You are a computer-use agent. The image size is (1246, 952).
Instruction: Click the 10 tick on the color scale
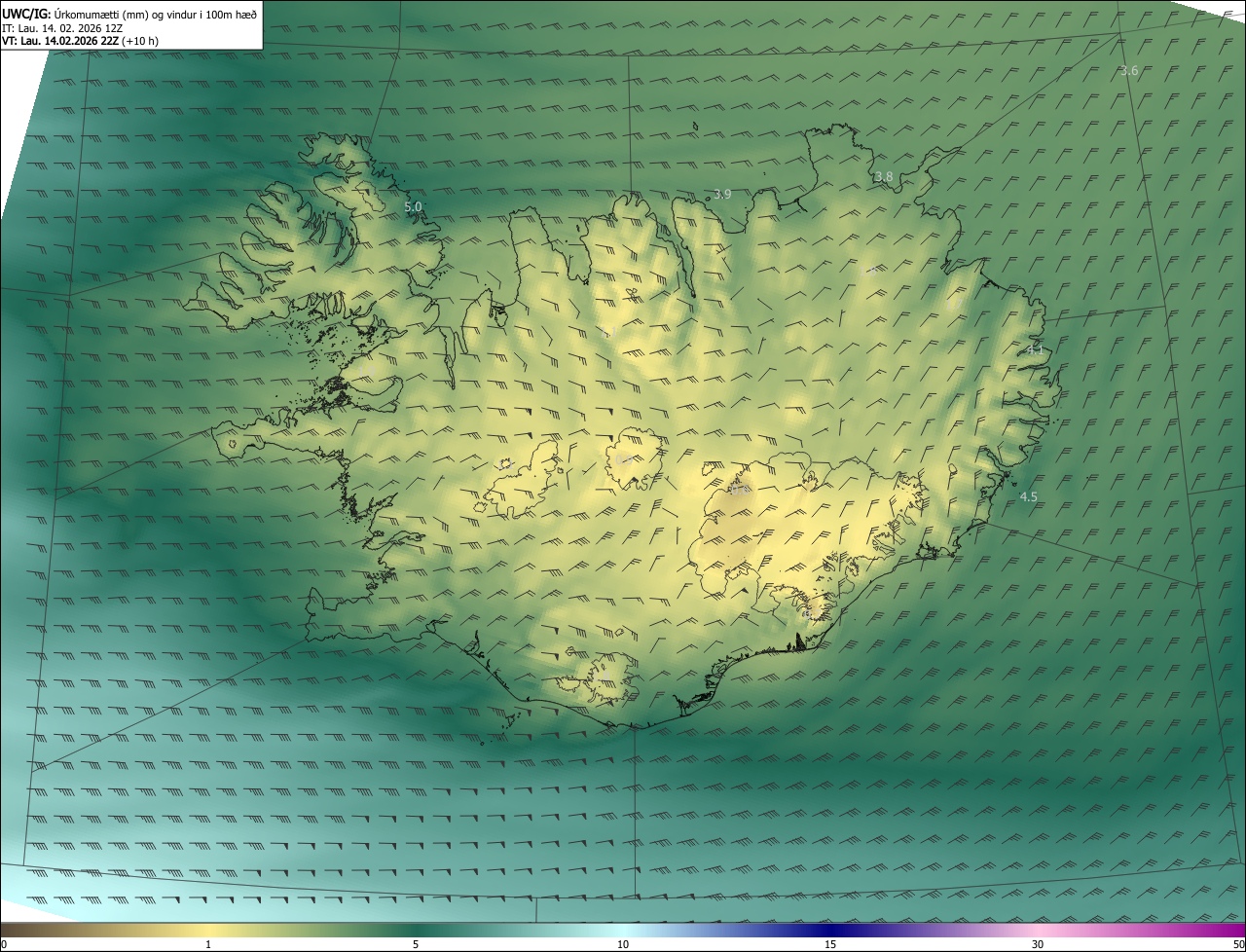click(x=623, y=944)
